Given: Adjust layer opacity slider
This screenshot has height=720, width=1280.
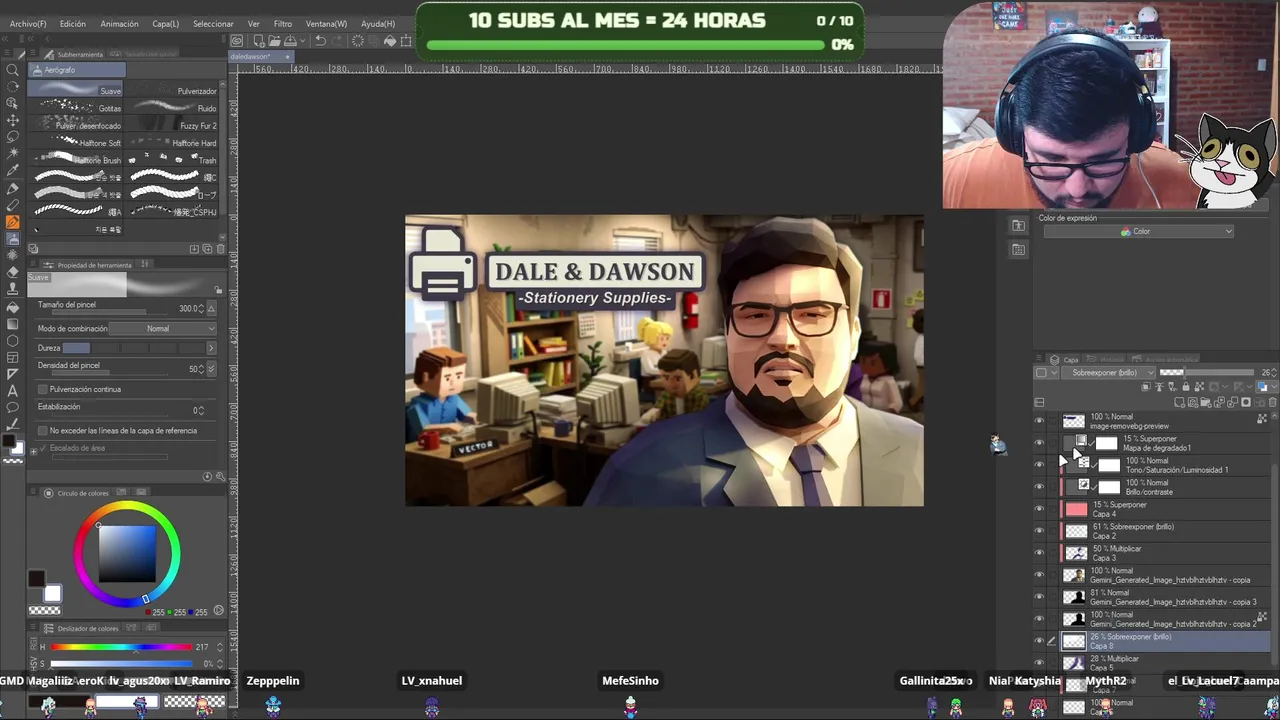Looking at the screenshot, I should click(x=1206, y=373).
